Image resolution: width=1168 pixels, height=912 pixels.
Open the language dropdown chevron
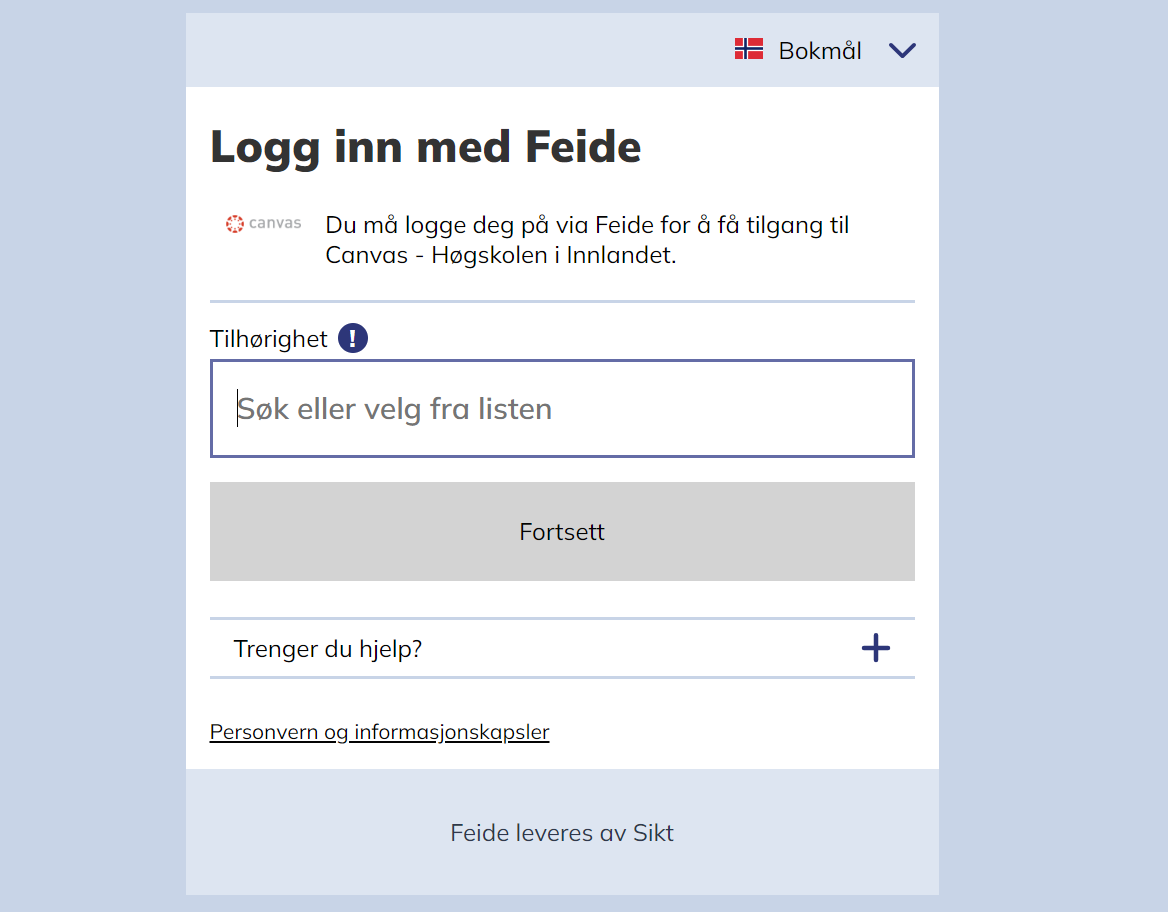coord(902,51)
